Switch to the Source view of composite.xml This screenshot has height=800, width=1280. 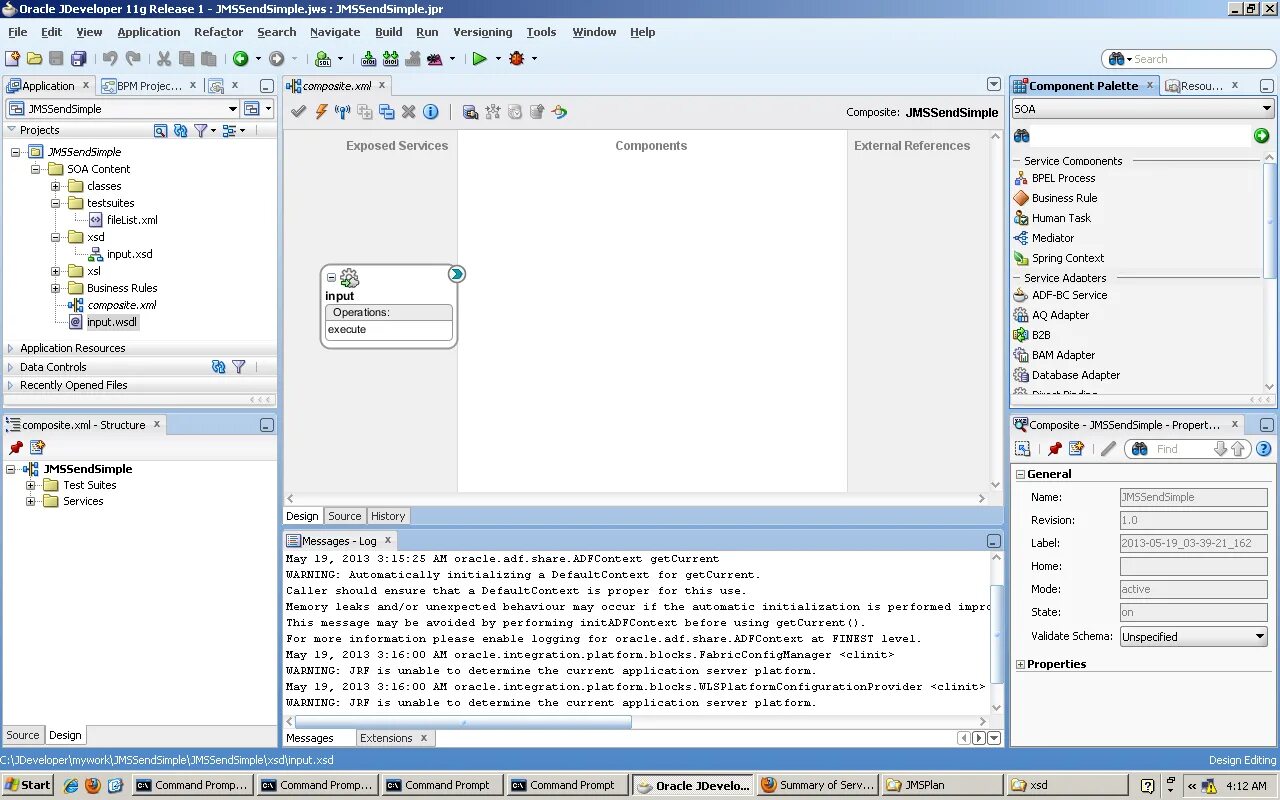(x=344, y=516)
